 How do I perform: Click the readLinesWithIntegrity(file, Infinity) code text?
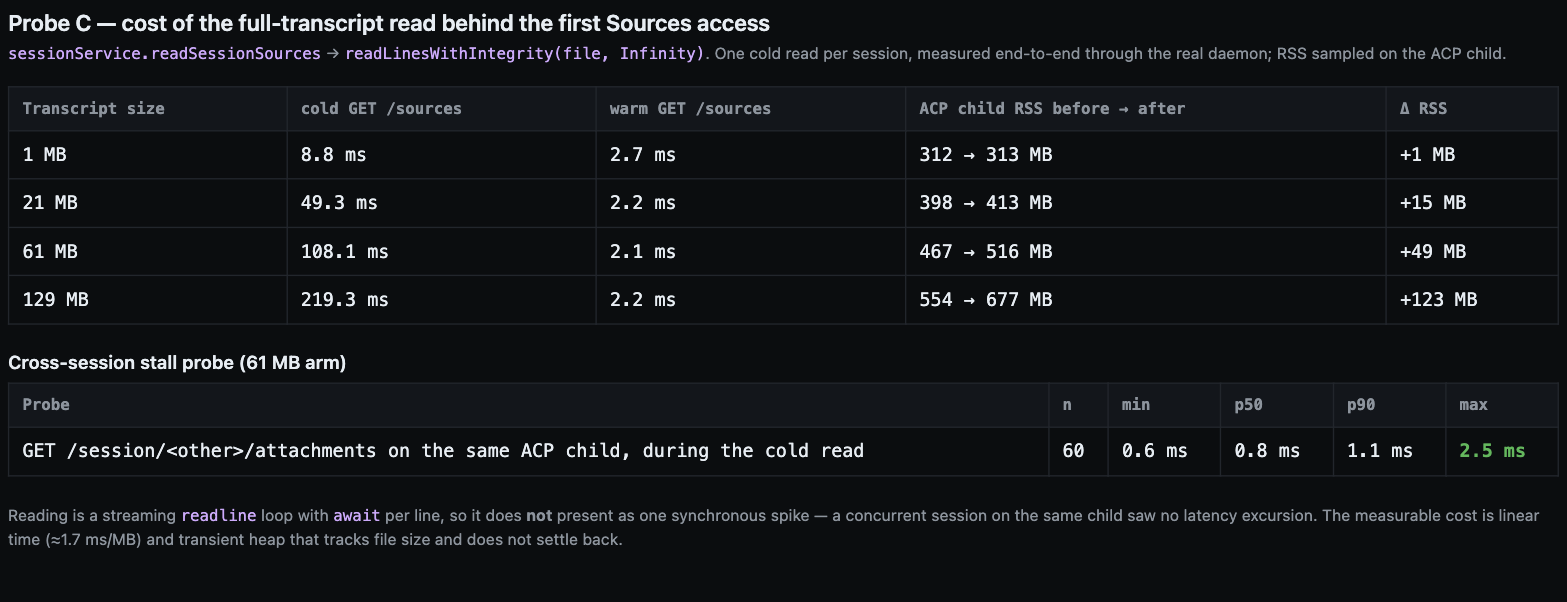(525, 54)
